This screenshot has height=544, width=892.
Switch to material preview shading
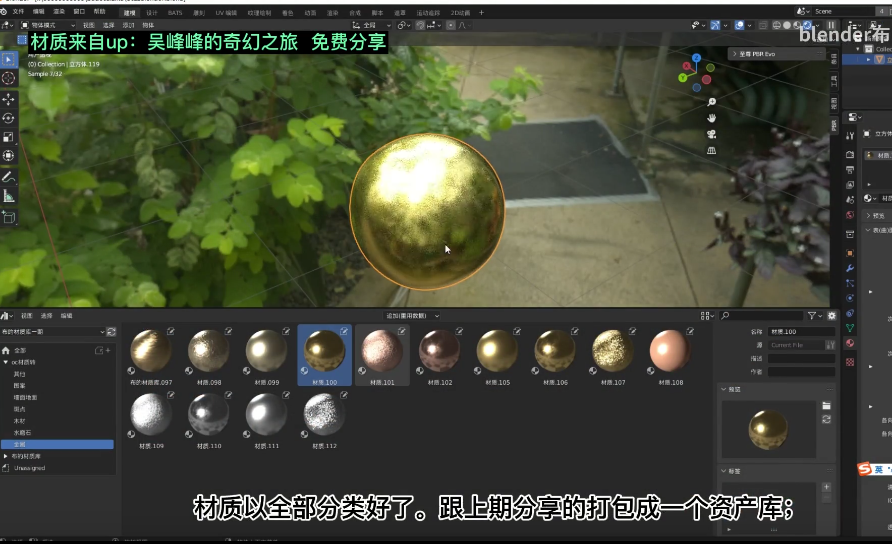pyautogui.click(x=797, y=25)
